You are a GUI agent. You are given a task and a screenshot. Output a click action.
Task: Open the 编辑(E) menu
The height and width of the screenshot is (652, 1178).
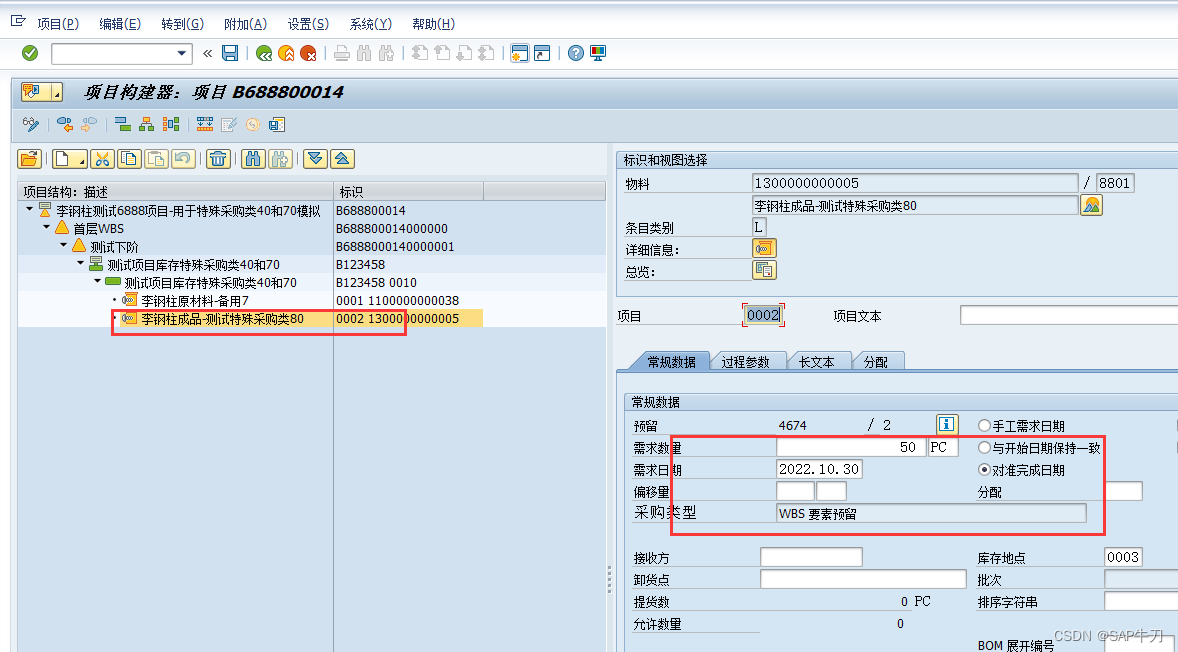(x=120, y=24)
